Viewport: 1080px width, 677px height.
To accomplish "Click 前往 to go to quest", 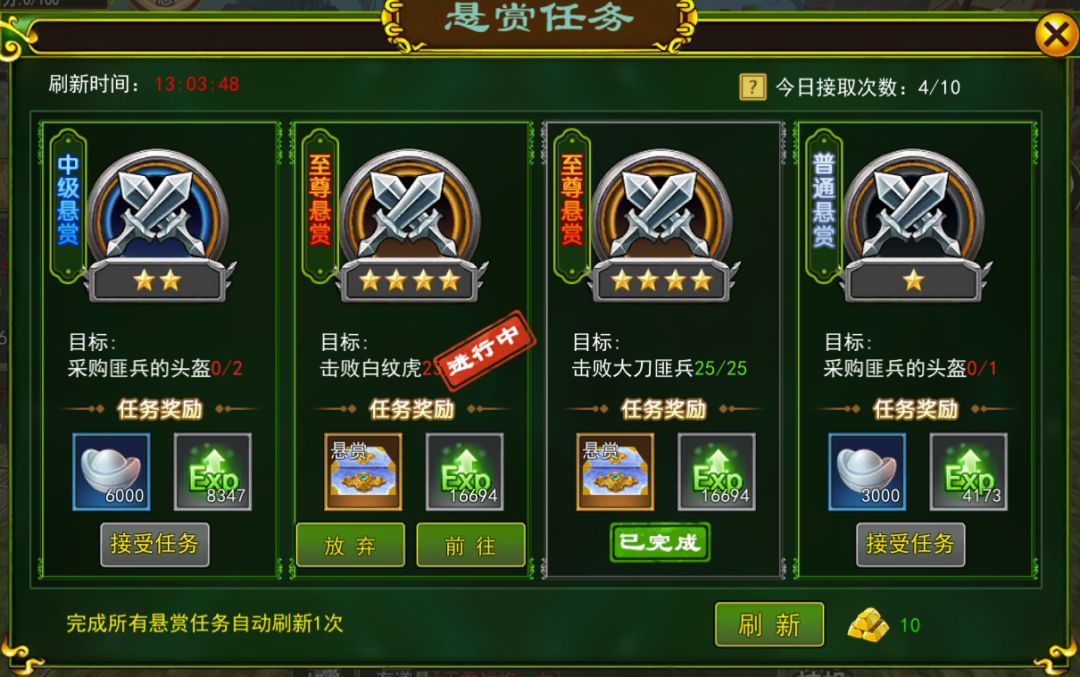I will click(470, 545).
